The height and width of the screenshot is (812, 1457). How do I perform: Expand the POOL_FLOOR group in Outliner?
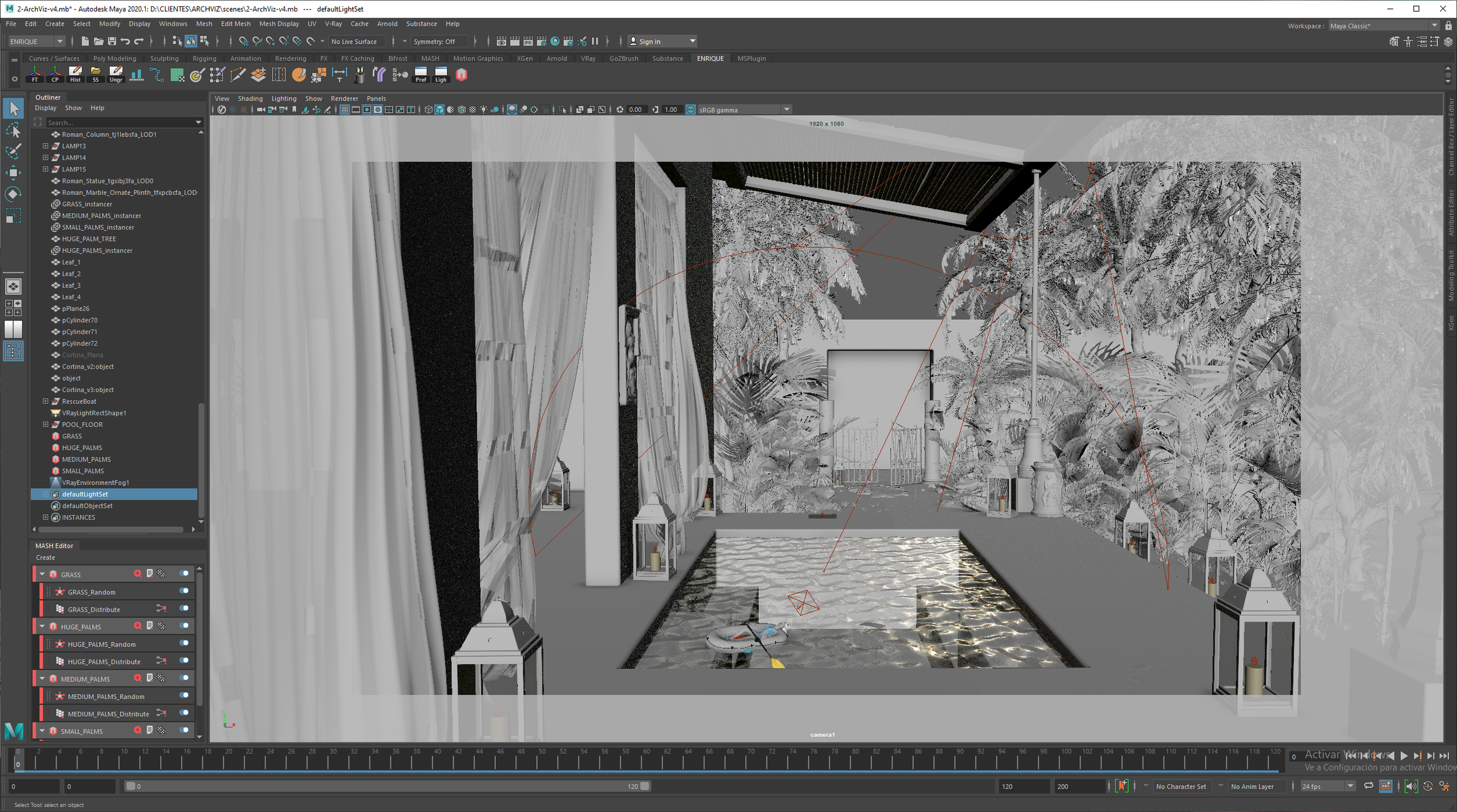tap(45, 425)
